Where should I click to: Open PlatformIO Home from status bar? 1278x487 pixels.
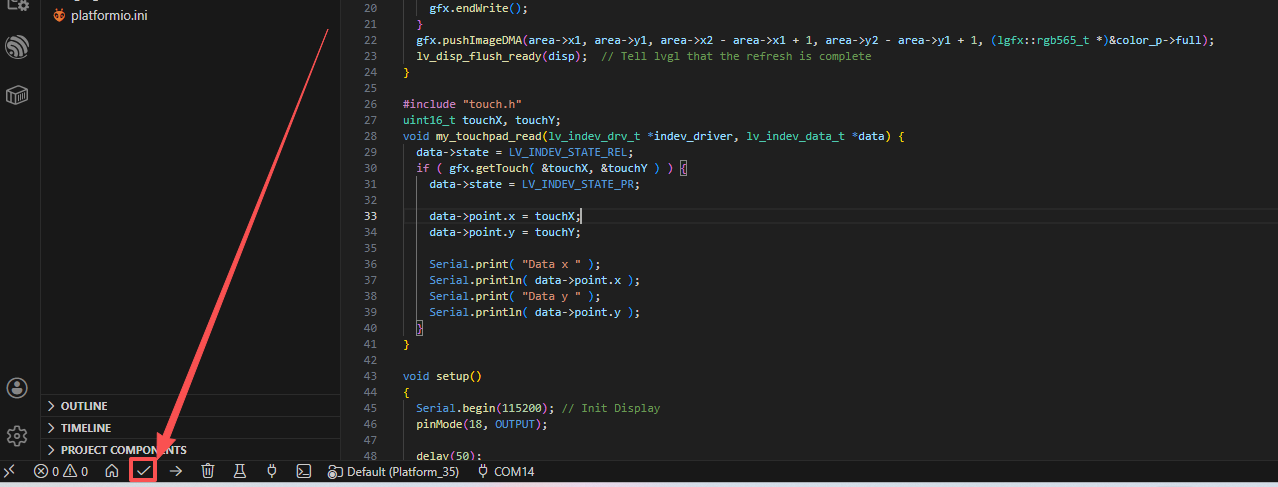click(112, 471)
